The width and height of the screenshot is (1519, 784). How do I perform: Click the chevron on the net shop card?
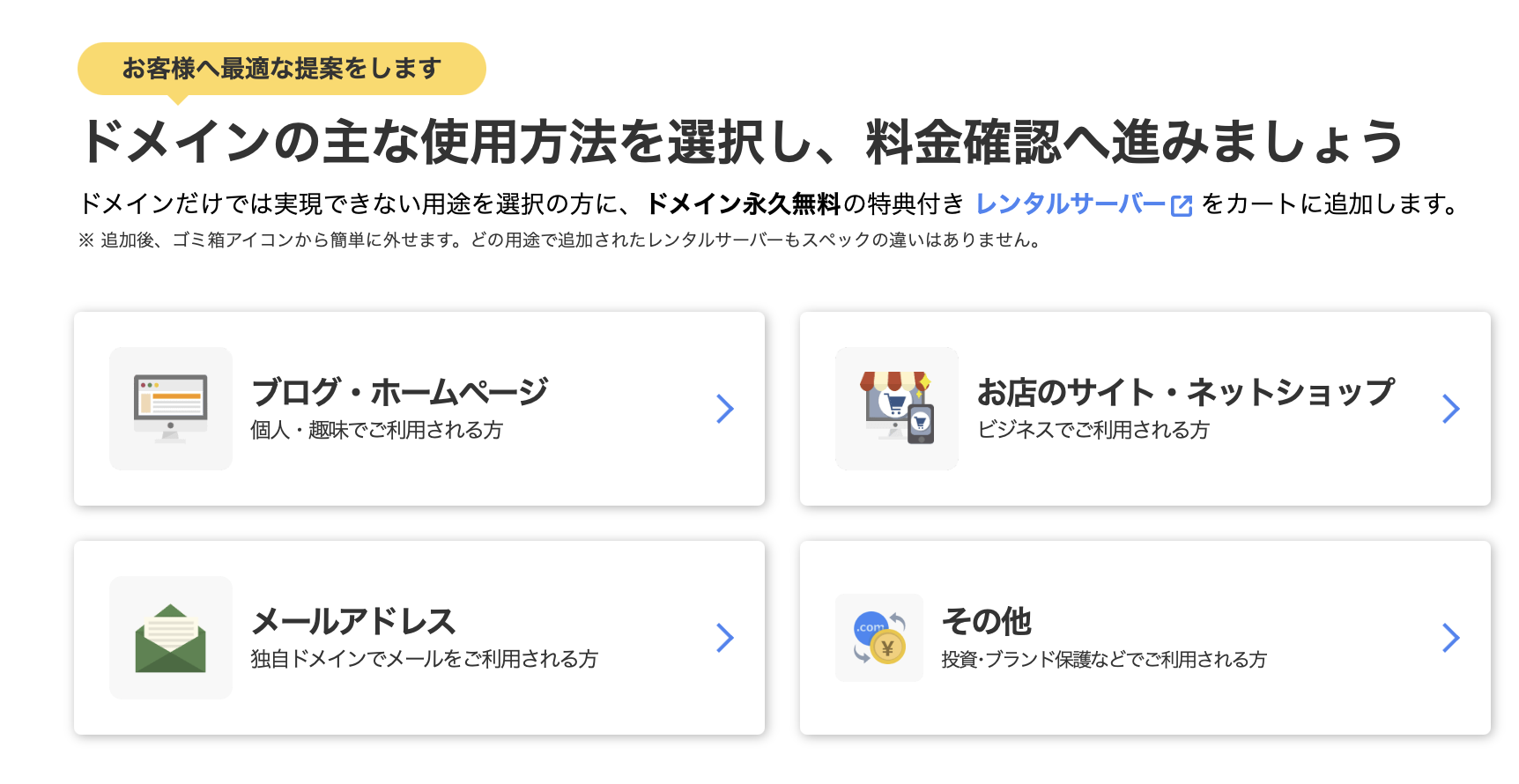click(x=1450, y=408)
